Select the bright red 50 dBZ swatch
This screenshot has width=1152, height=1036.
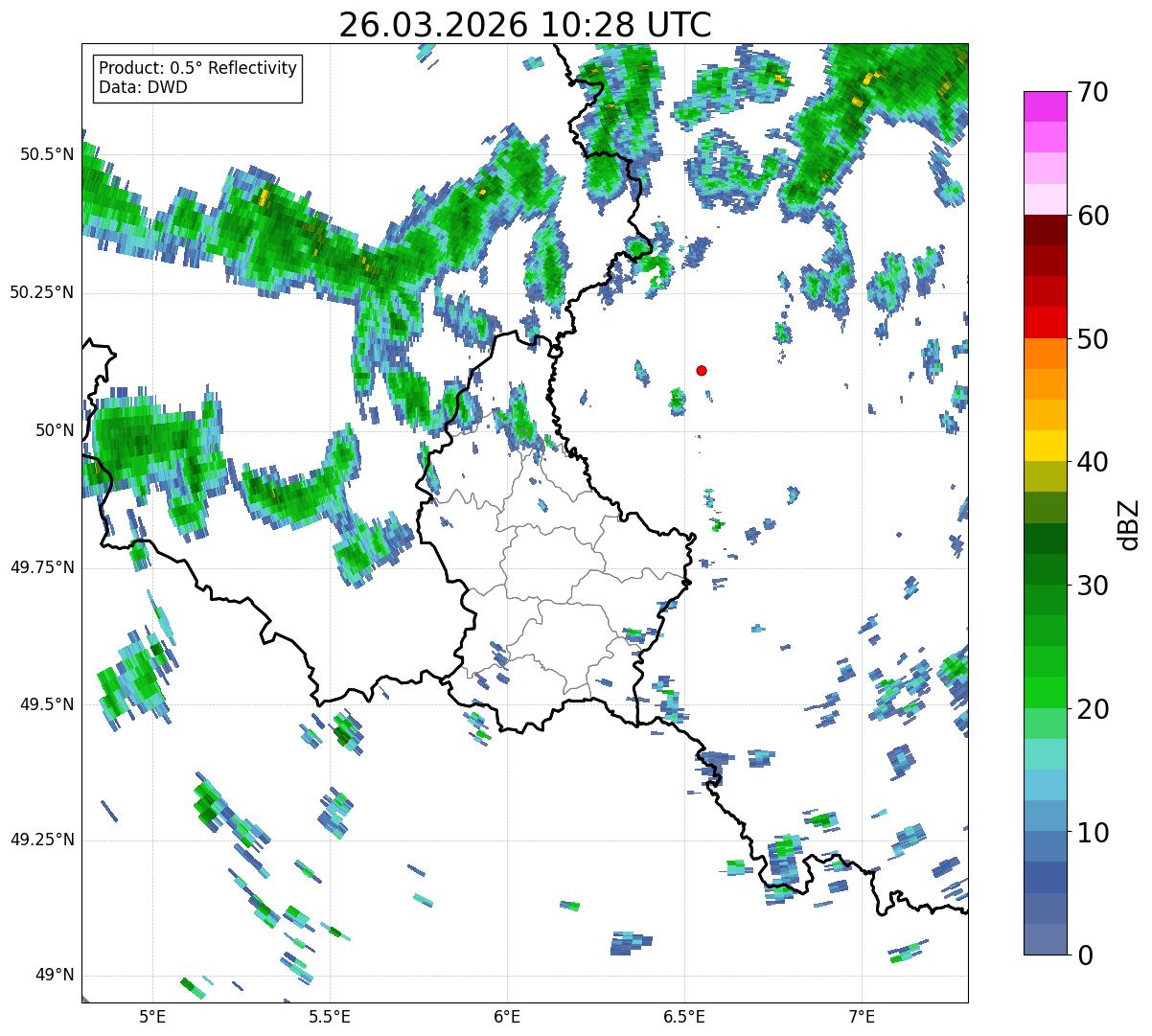(1045, 322)
